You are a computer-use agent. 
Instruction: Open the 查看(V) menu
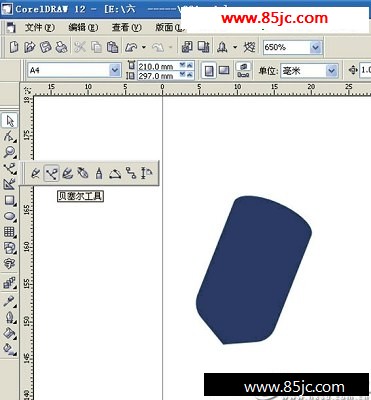click(127, 27)
